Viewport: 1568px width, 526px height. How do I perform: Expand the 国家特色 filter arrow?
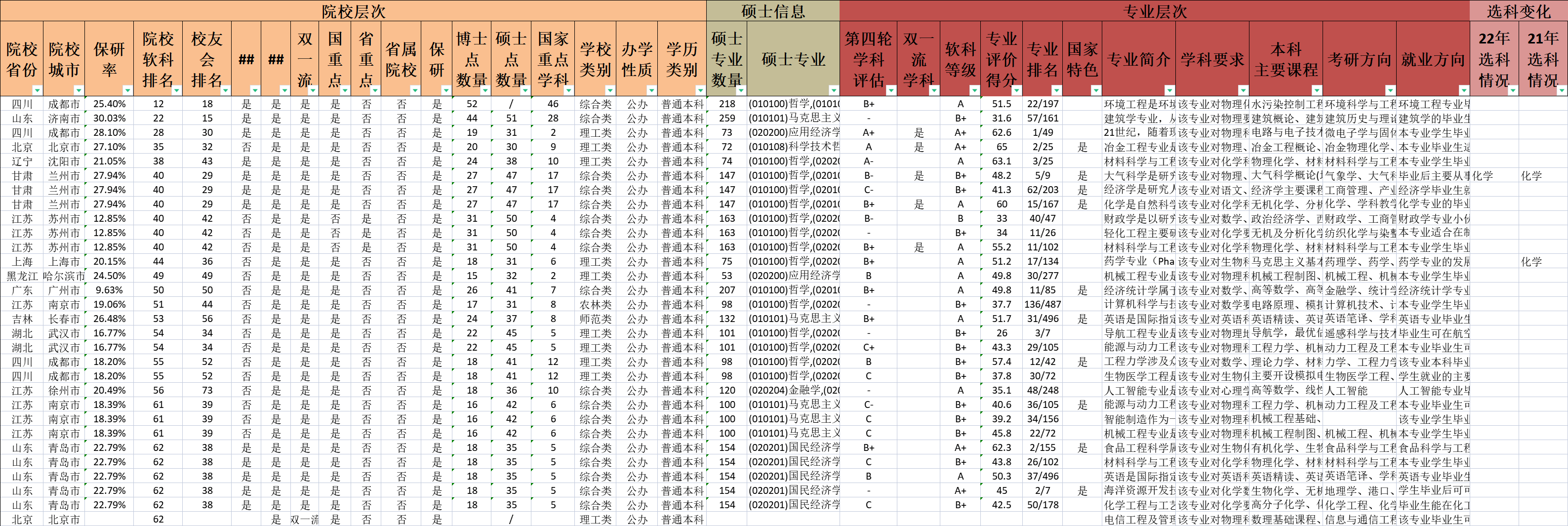pos(1096,90)
